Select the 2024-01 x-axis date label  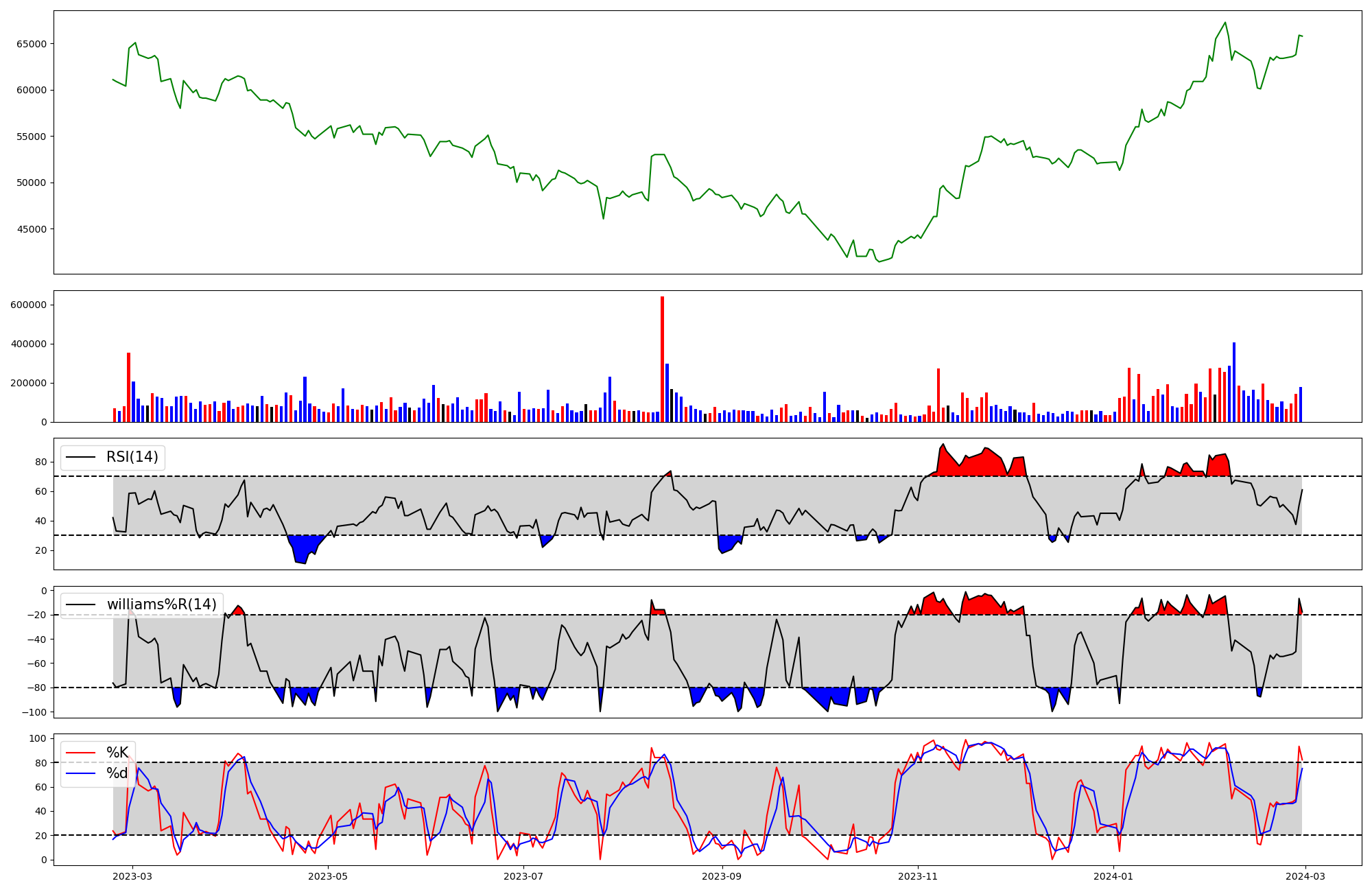point(1113,876)
